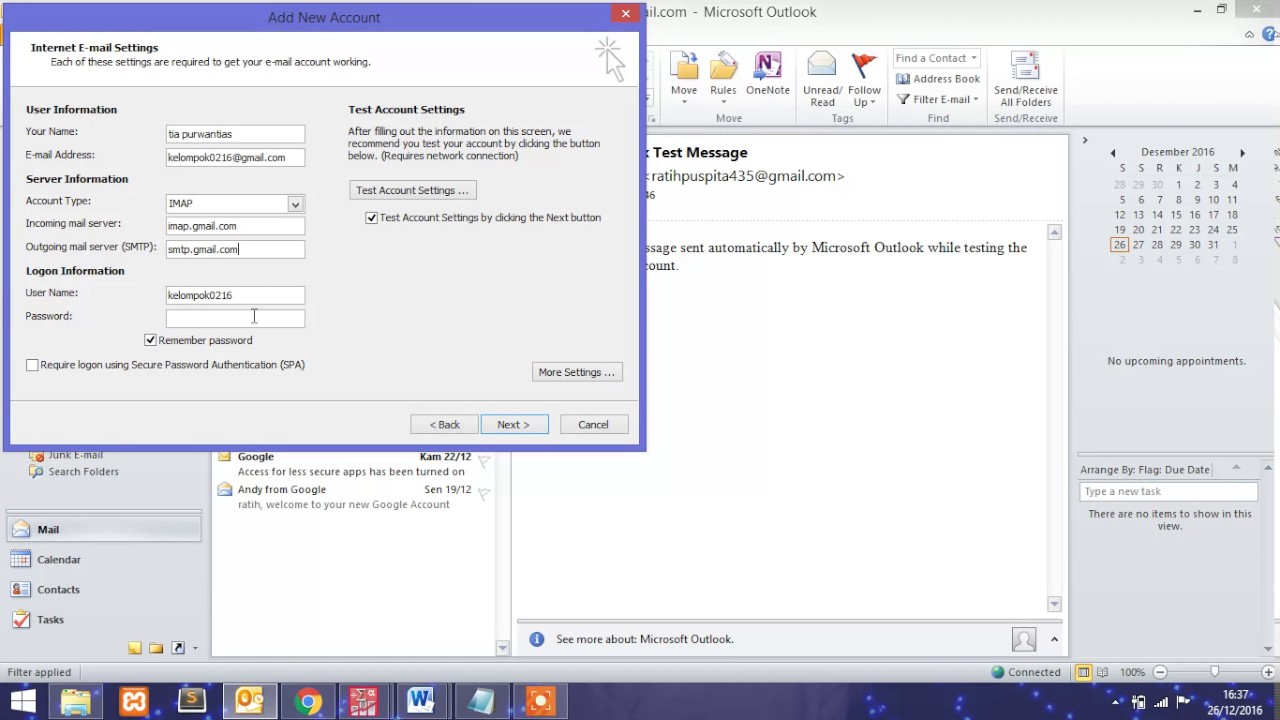Toggle the Remember password checkbox
Image resolution: width=1280 pixels, height=720 pixels.
tap(150, 340)
